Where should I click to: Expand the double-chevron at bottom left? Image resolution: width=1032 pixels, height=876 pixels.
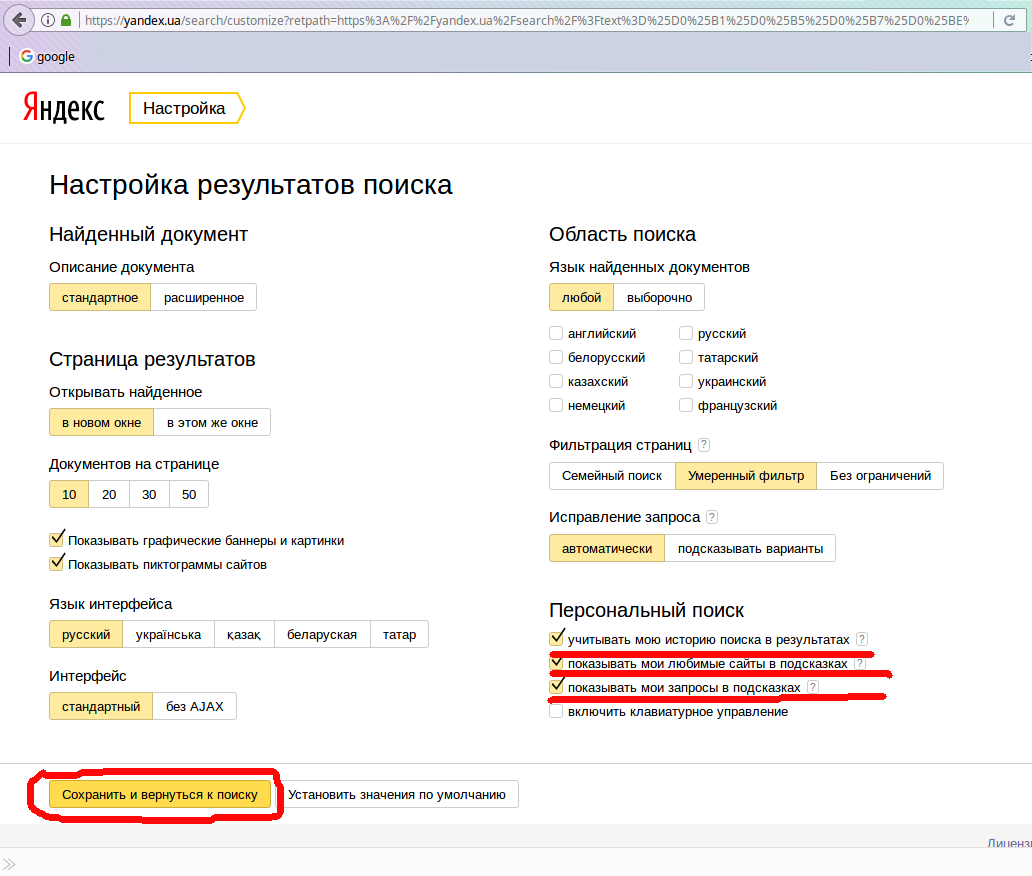click(x=9, y=864)
